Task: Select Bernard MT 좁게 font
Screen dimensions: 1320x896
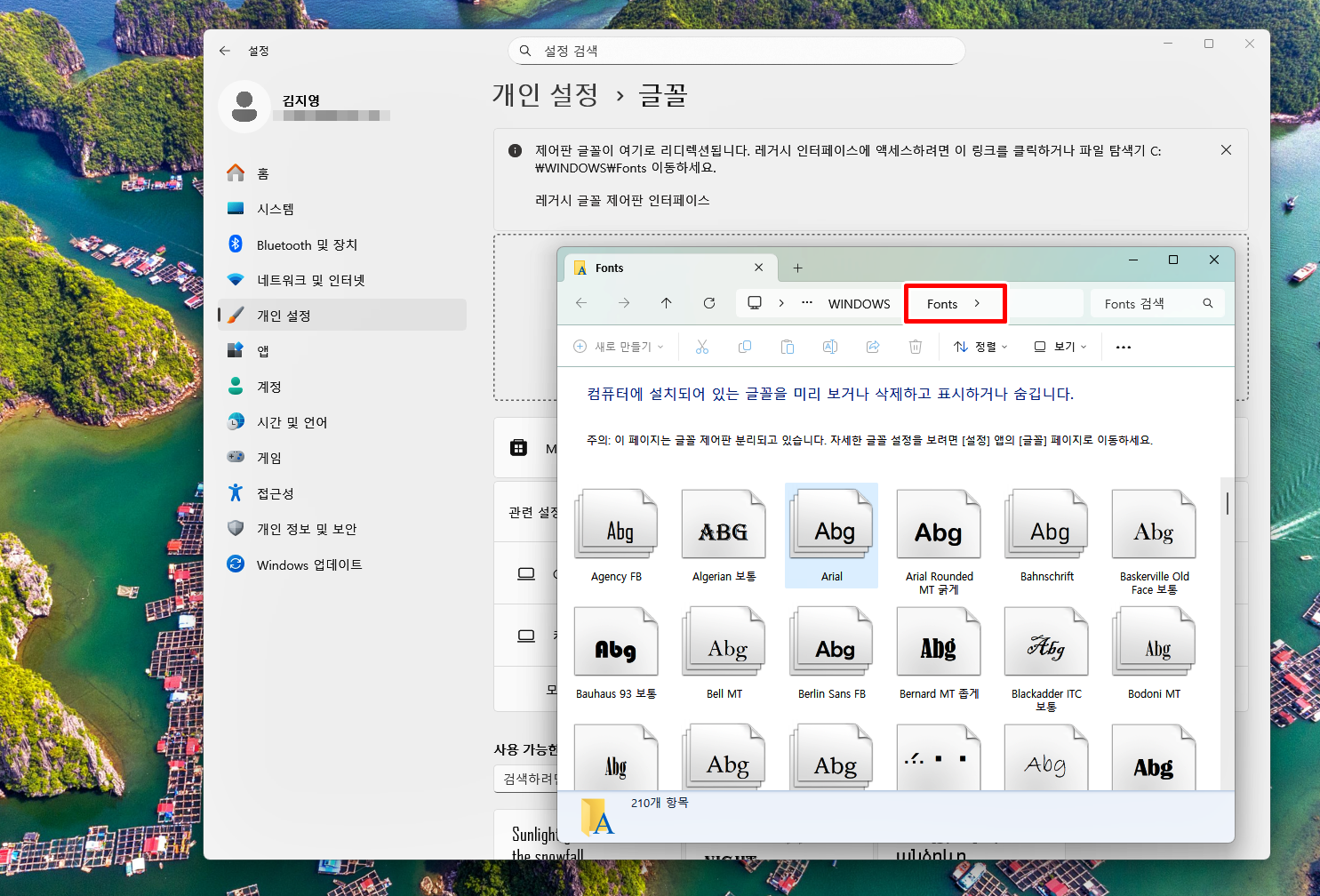Action: coord(939,653)
